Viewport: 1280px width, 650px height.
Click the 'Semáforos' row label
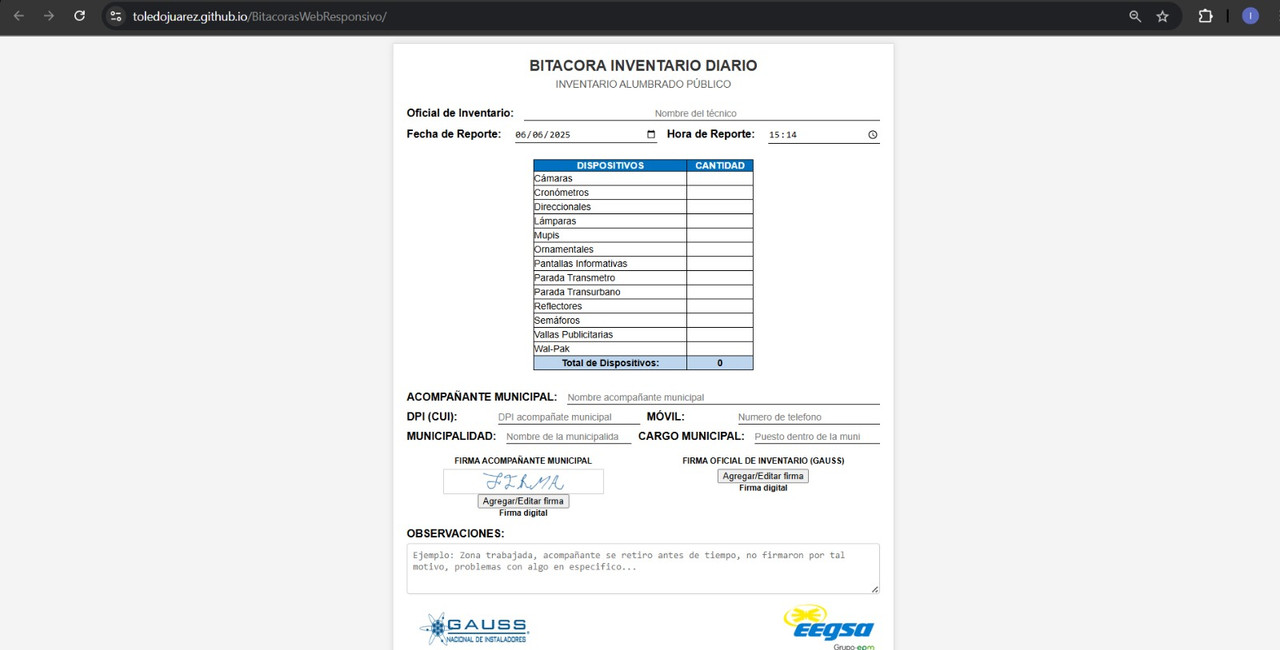click(x=557, y=320)
